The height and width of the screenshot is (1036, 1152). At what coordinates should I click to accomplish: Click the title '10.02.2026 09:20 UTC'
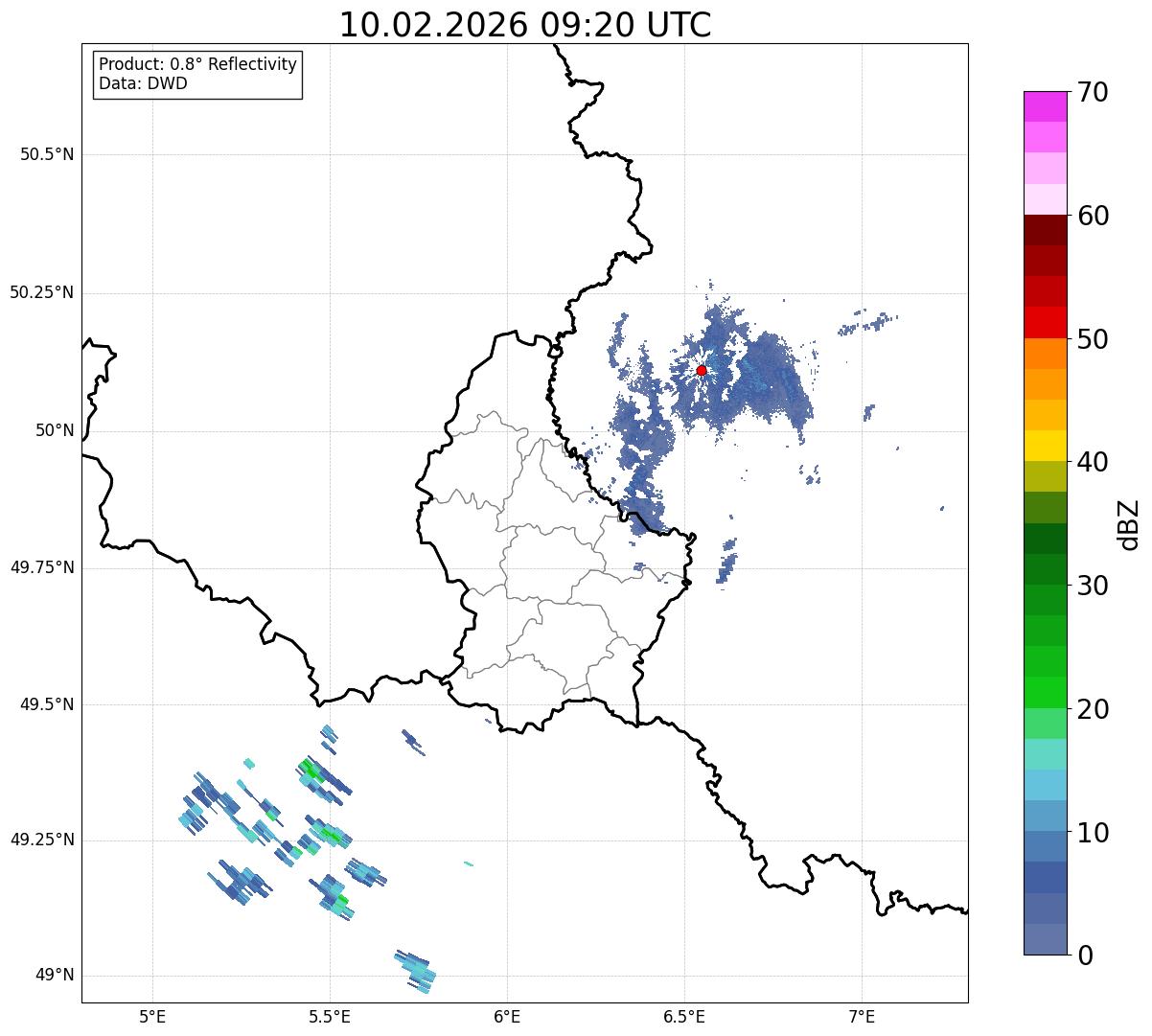(x=525, y=25)
